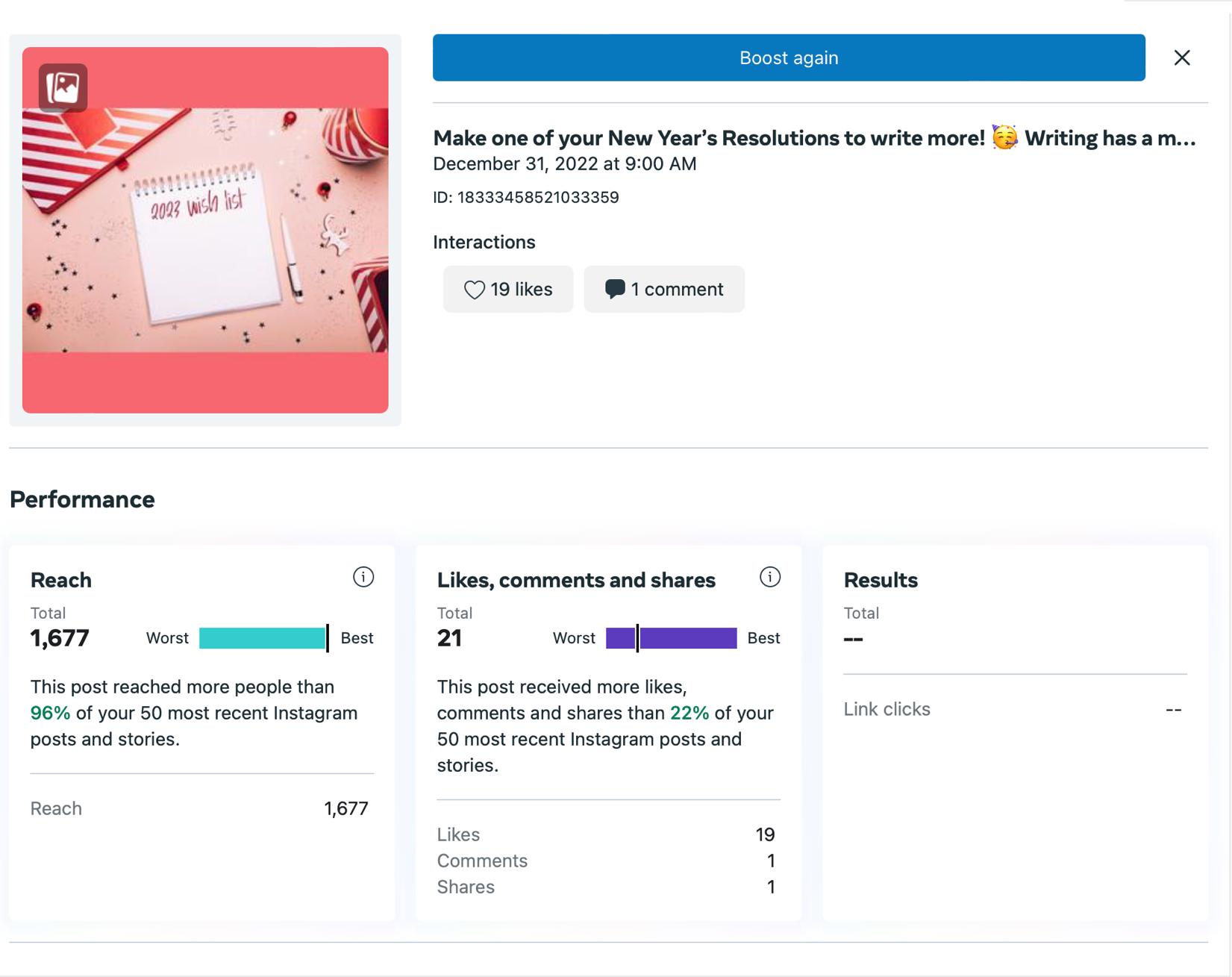Viewport: 1232px width, 977px height.
Task: Open the Reach info icon
Action: point(363,577)
